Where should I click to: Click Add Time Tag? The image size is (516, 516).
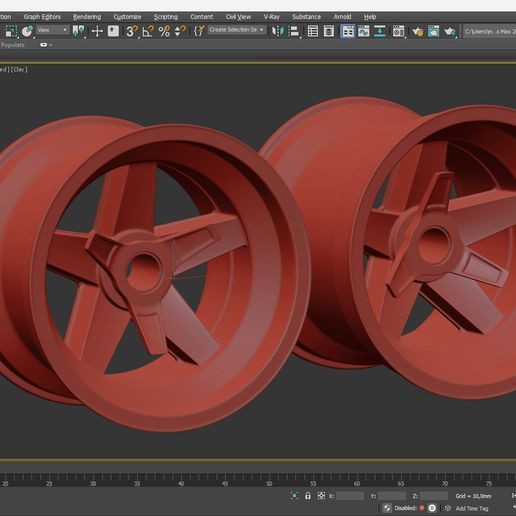point(472,508)
